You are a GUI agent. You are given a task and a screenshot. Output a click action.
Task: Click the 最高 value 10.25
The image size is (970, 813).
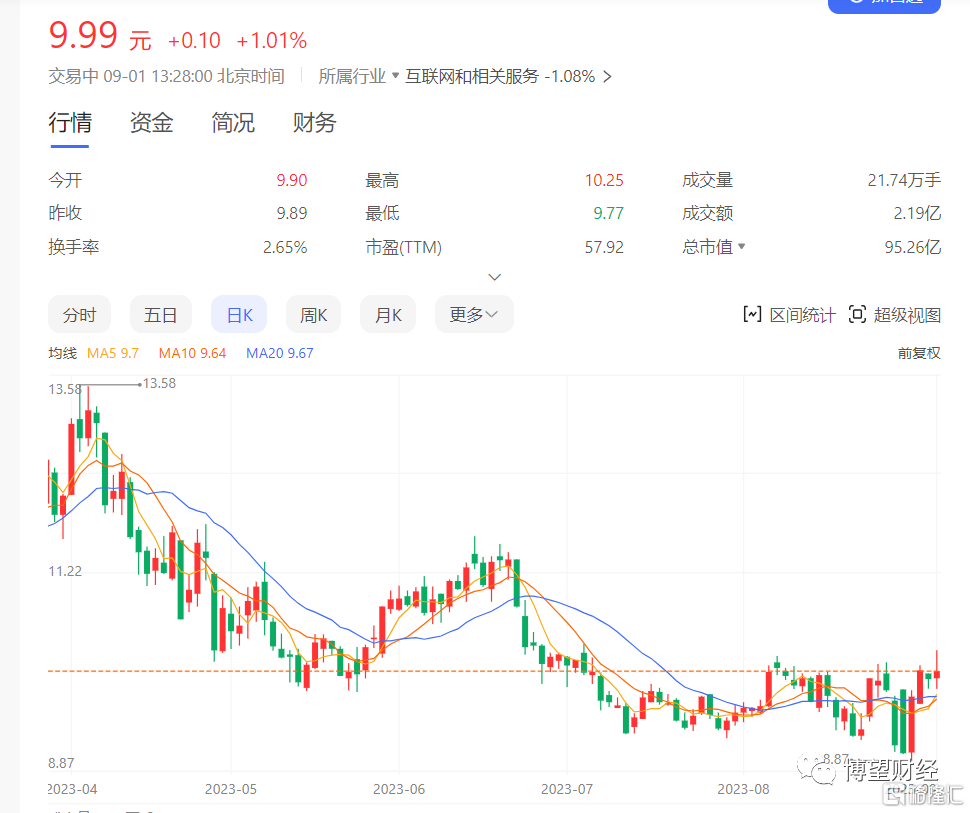tap(604, 180)
